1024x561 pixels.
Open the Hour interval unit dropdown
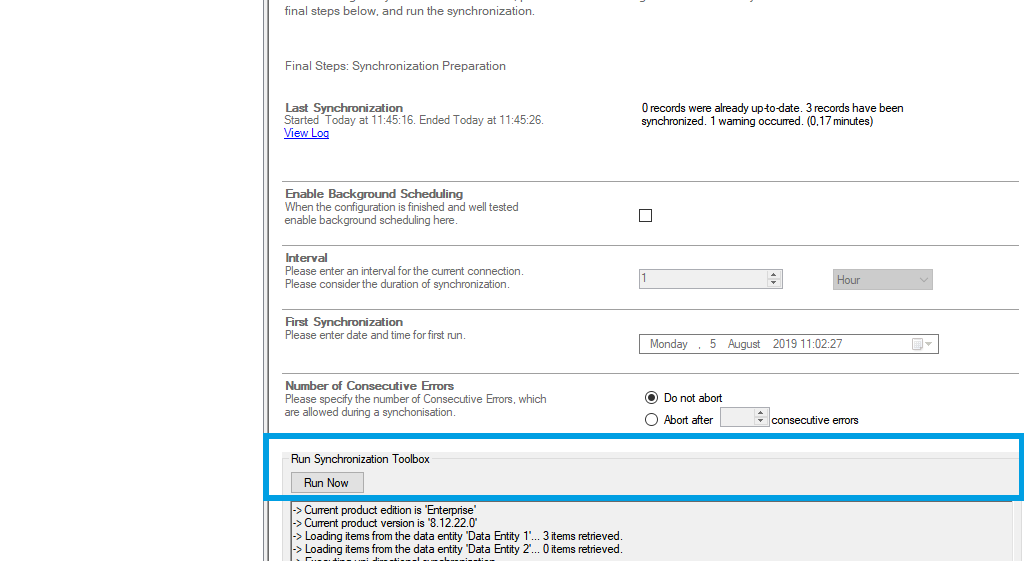pos(883,280)
